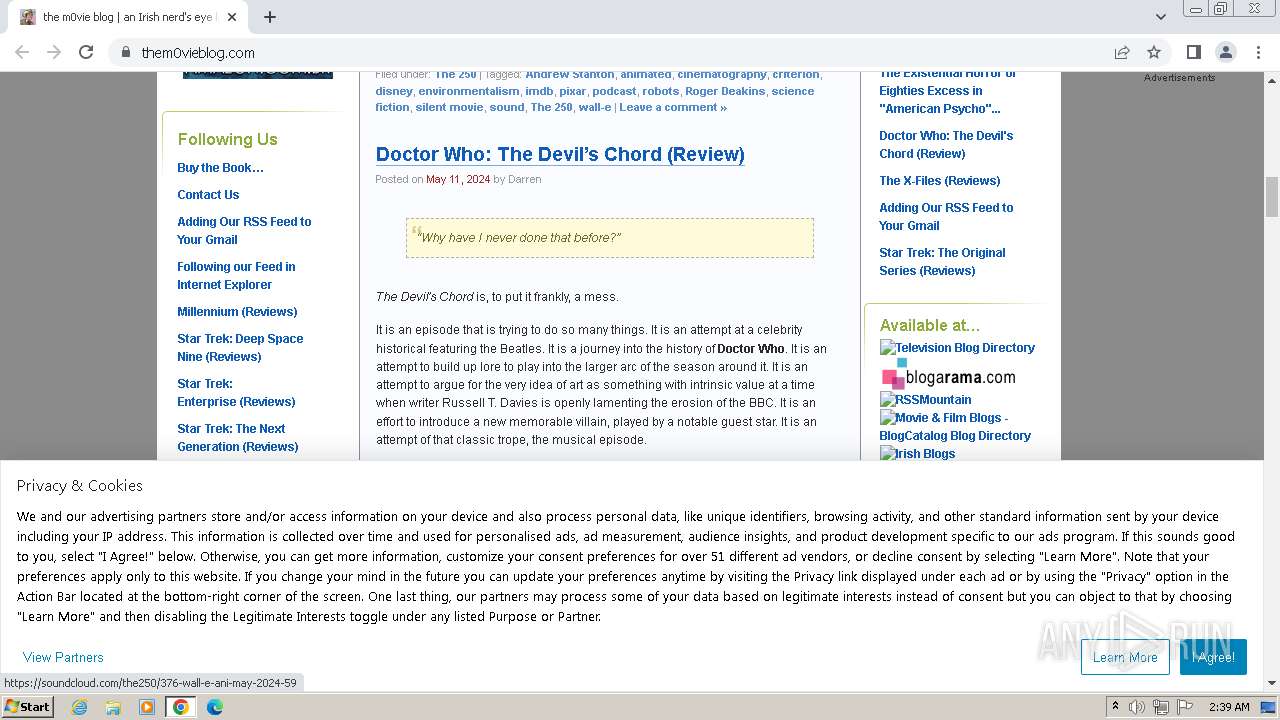Open Doctor Who: The Devil's Chord article title
1280x720 pixels.
(x=560, y=154)
